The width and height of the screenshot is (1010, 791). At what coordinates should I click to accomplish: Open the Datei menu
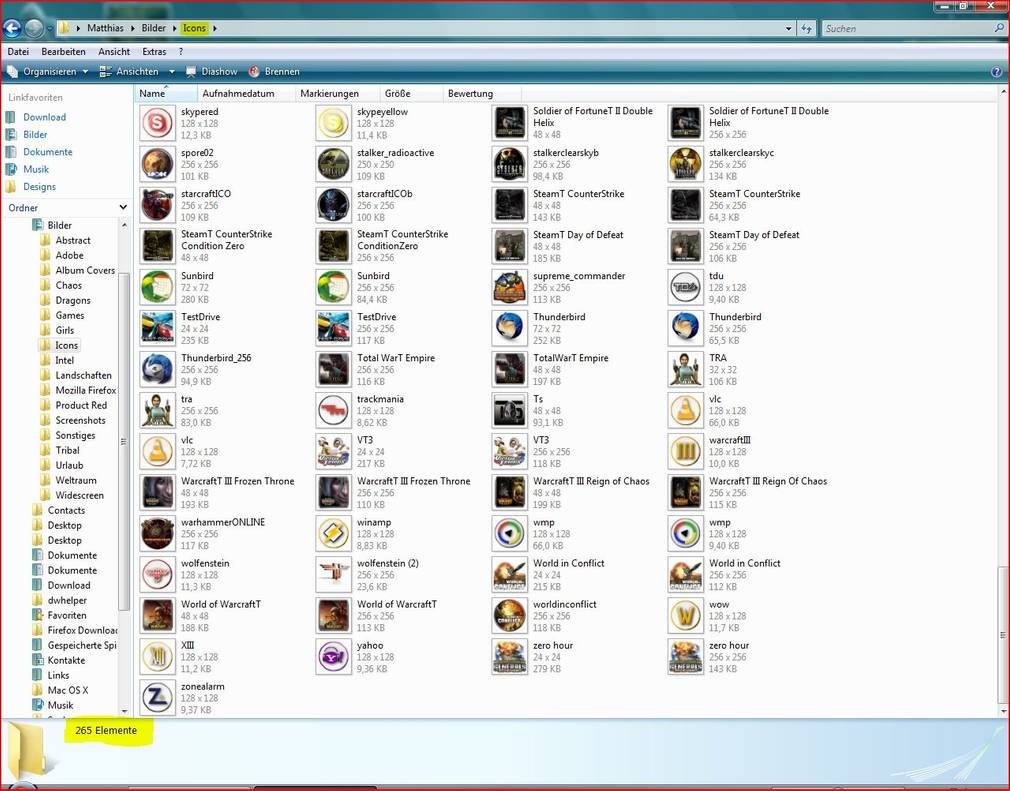point(18,52)
